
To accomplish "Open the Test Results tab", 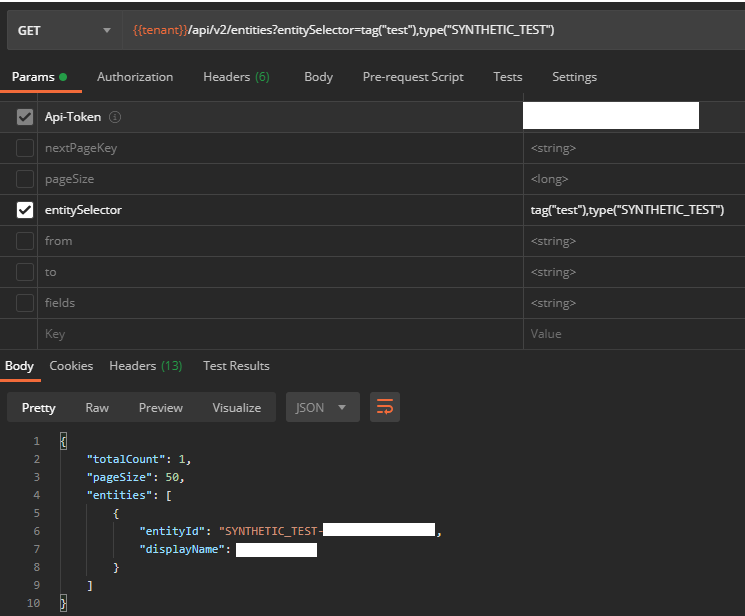I will (236, 366).
